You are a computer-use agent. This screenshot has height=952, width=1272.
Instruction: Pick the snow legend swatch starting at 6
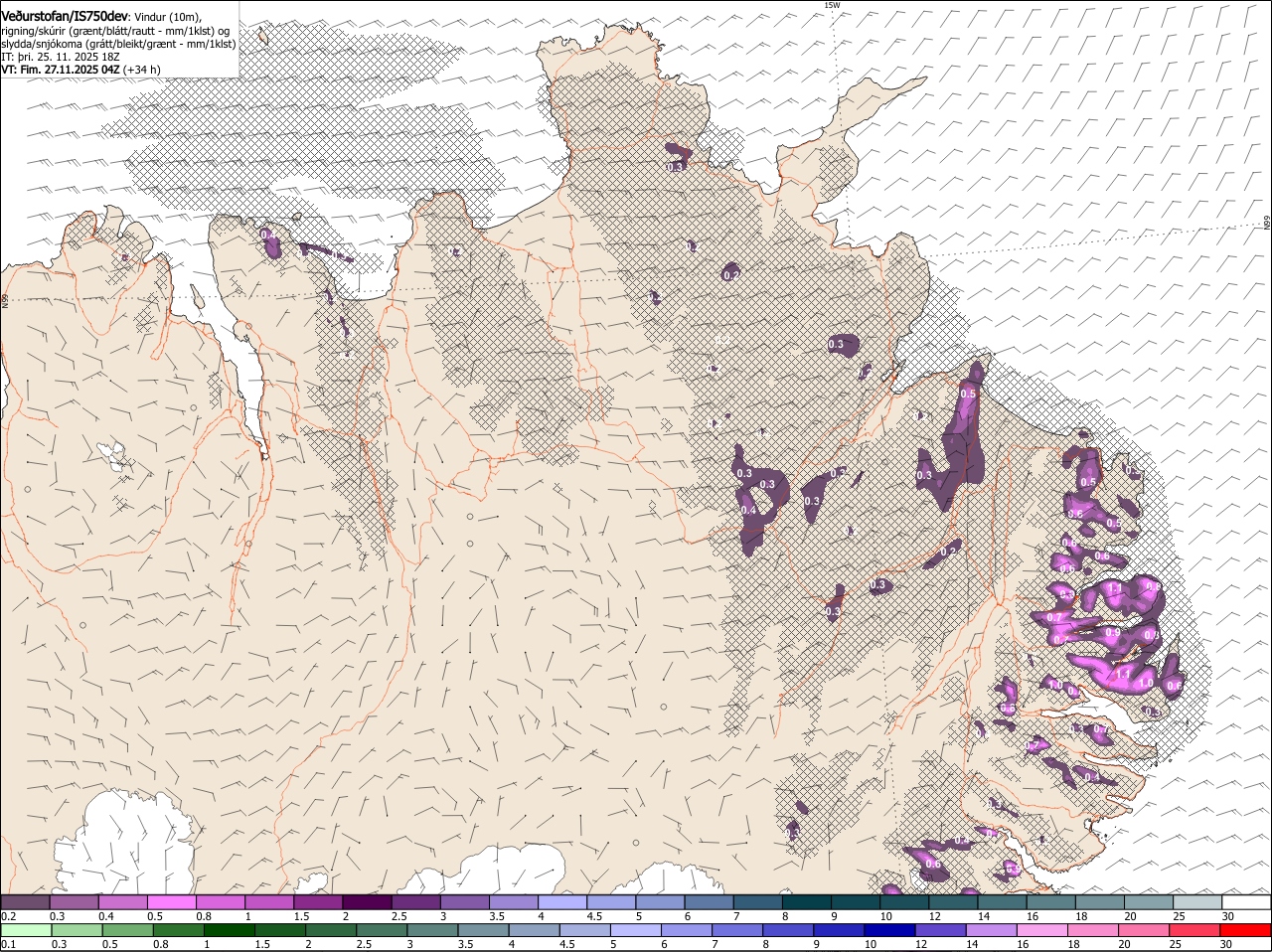(x=708, y=902)
